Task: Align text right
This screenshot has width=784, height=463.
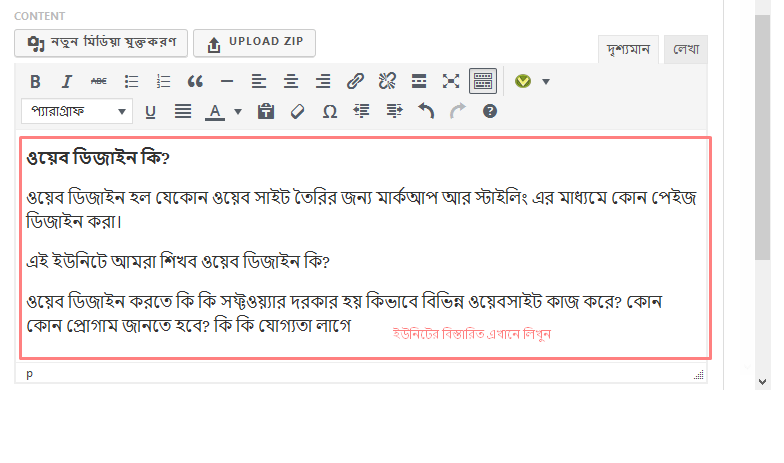Action: click(323, 81)
